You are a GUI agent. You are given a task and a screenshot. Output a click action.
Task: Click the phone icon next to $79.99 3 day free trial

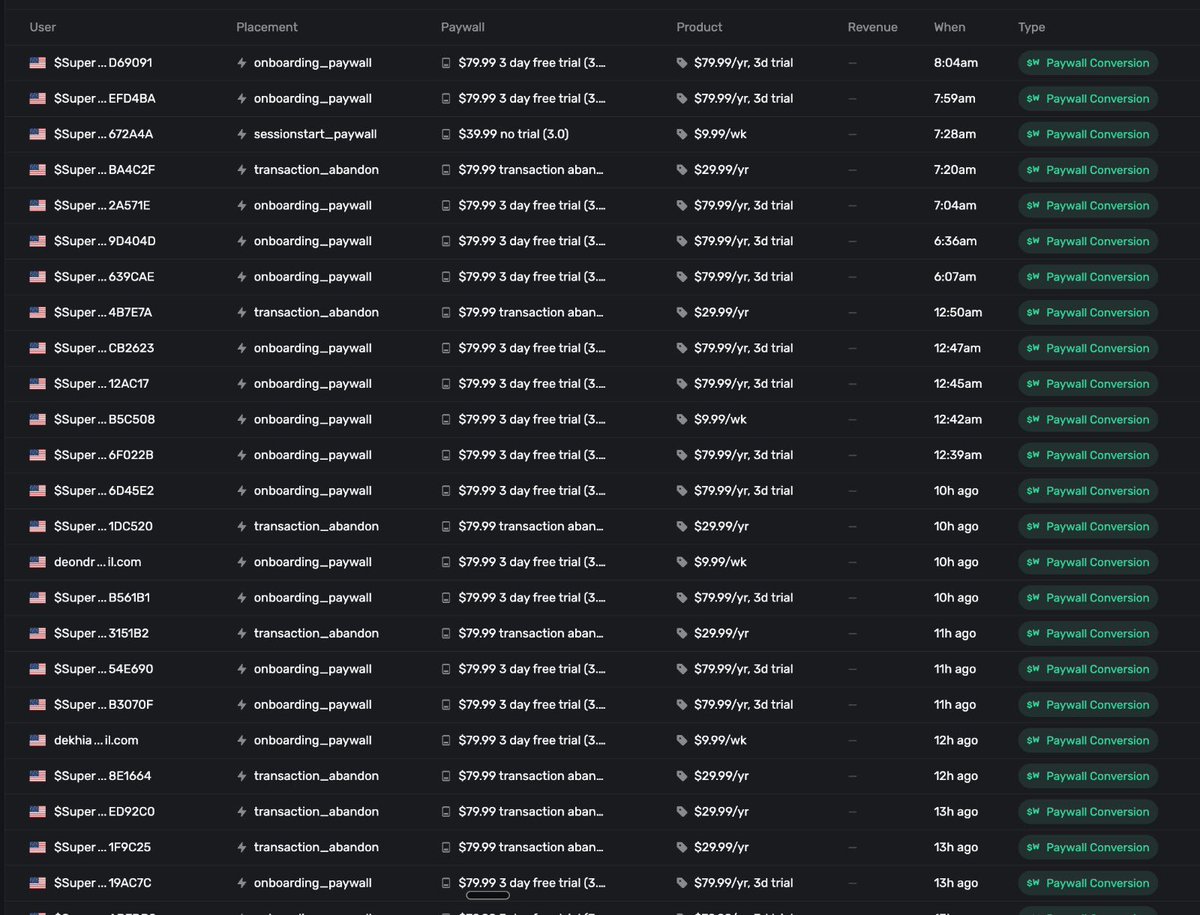click(446, 62)
